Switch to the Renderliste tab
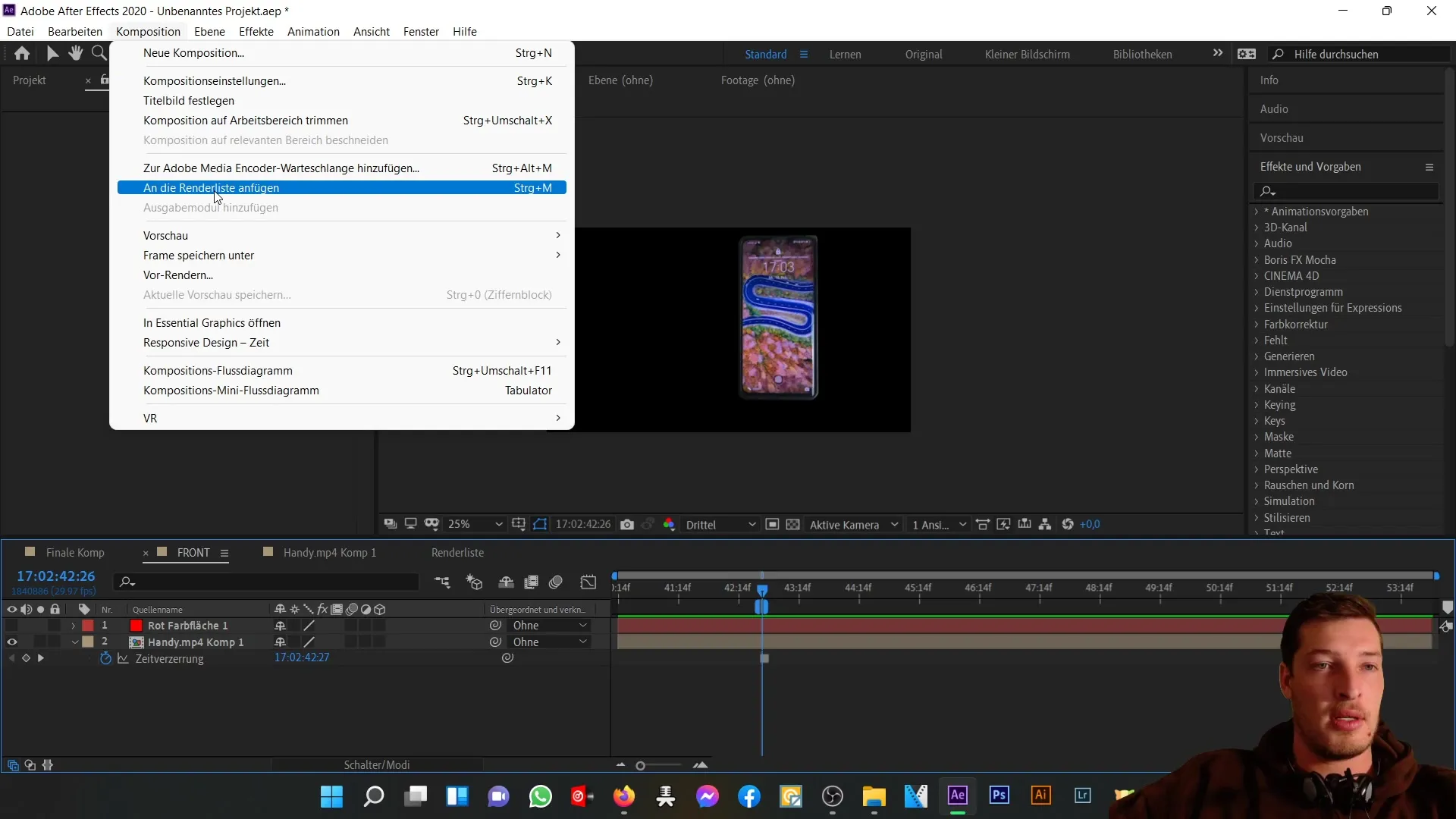The height and width of the screenshot is (819, 1456). (457, 553)
